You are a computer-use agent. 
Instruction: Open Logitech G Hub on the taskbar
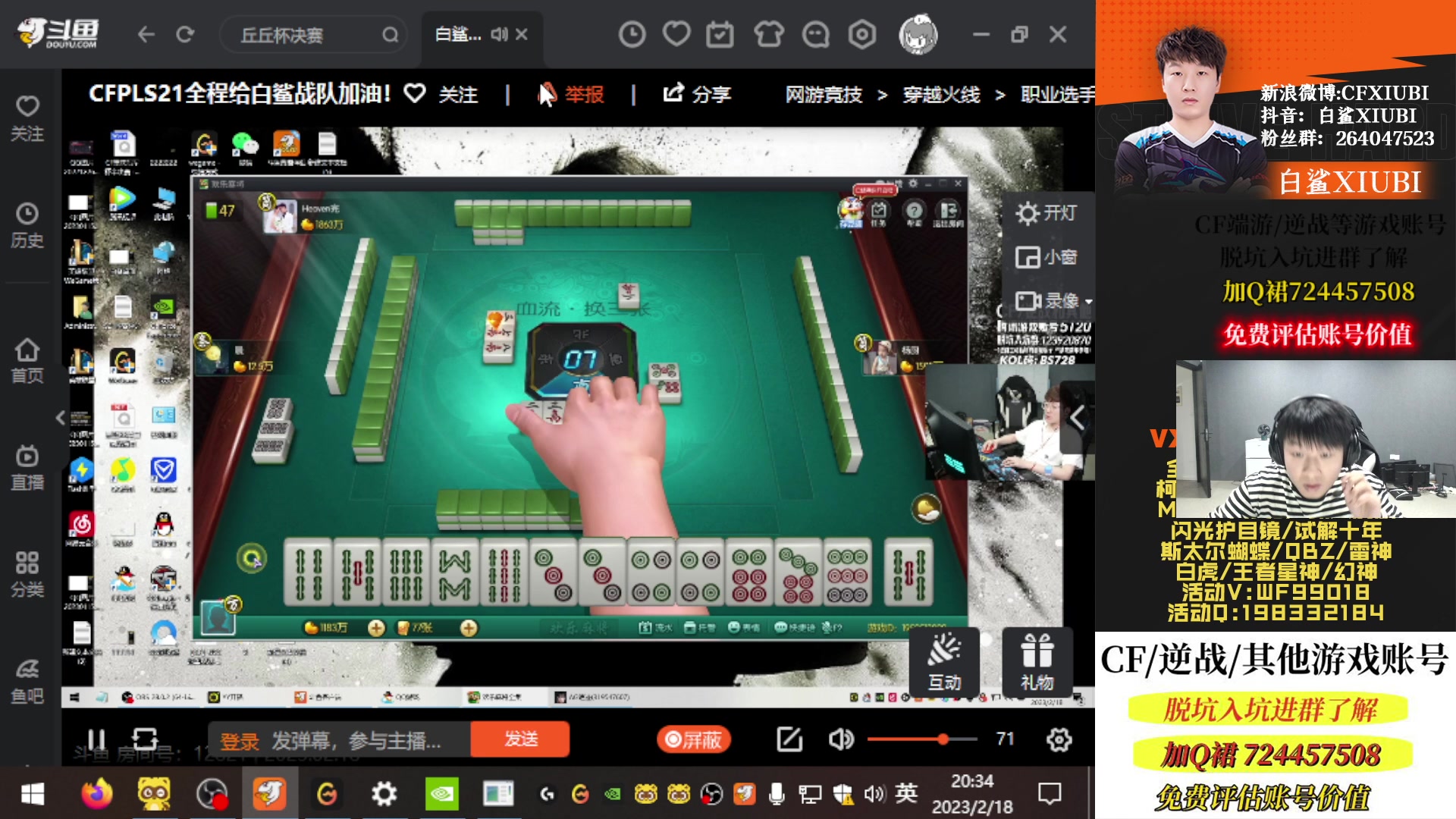pos(327,794)
